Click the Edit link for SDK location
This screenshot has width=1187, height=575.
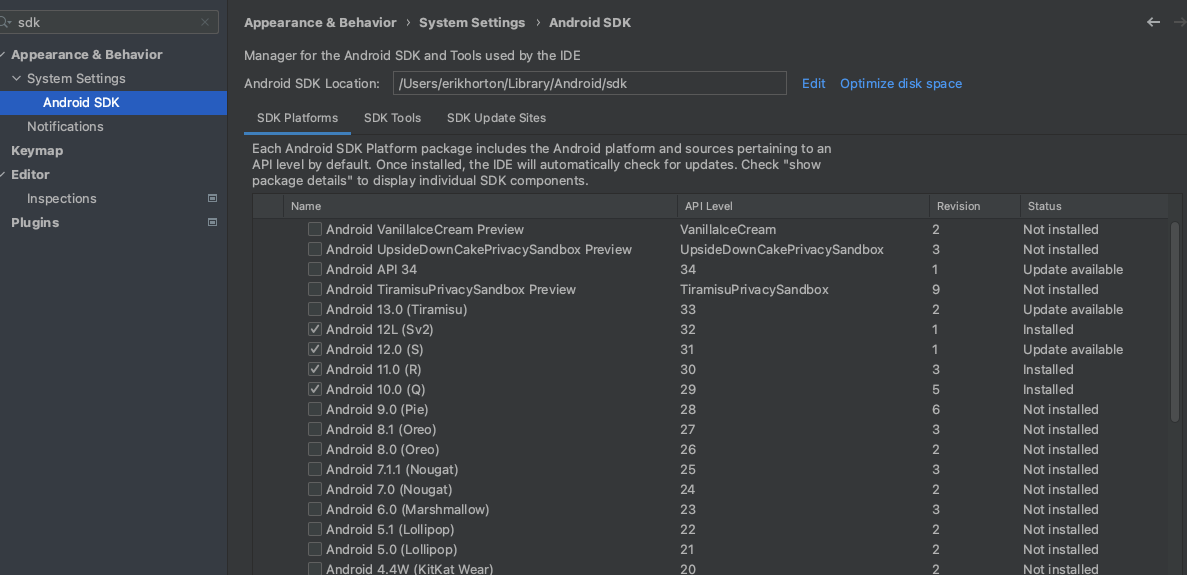(813, 83)
